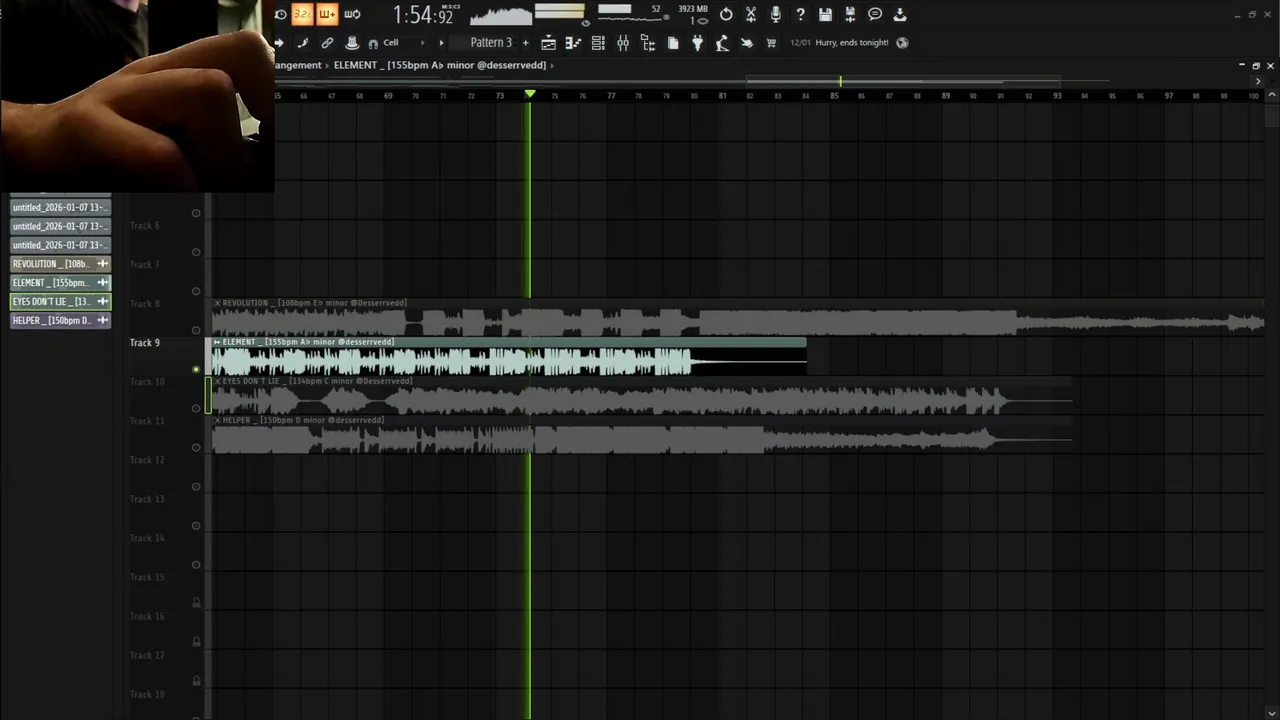This screenshot has width=1280, height=720.
Task: Save the project with the floppy icon
Action: coord(825,14)
